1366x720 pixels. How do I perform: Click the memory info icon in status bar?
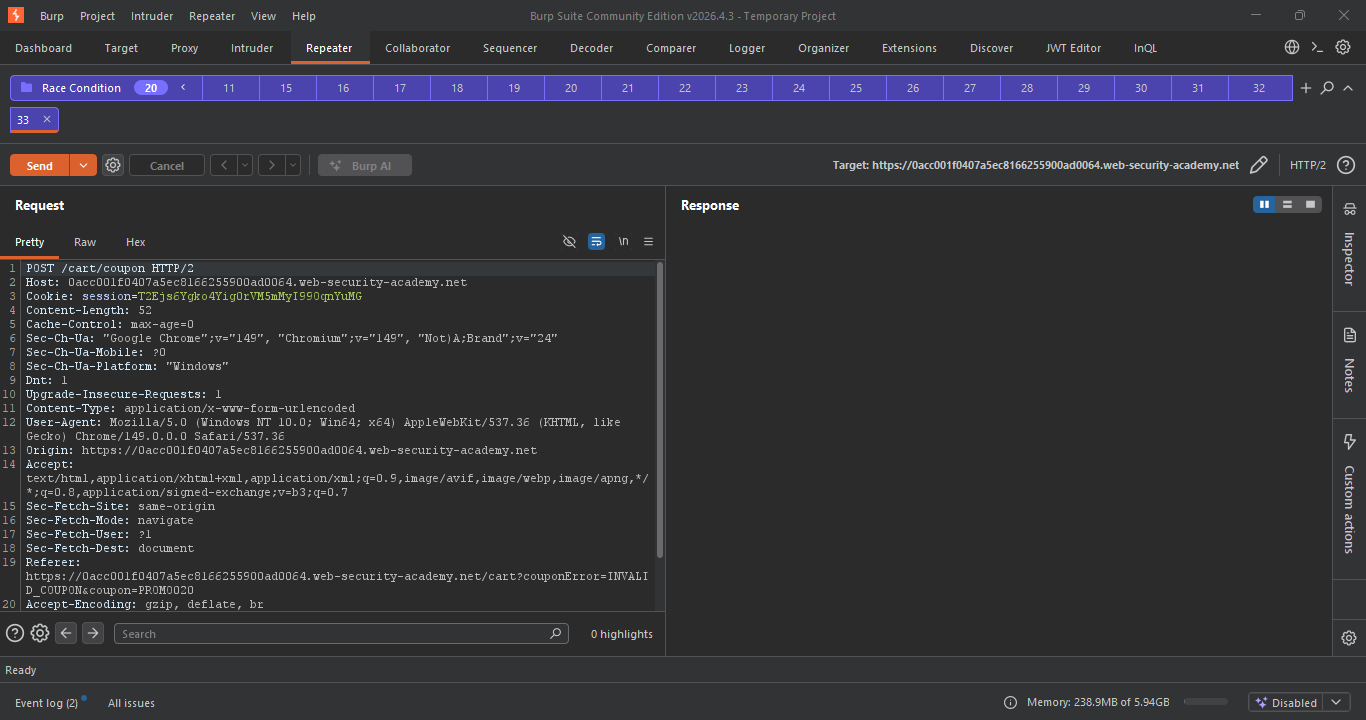point(1010,702)
